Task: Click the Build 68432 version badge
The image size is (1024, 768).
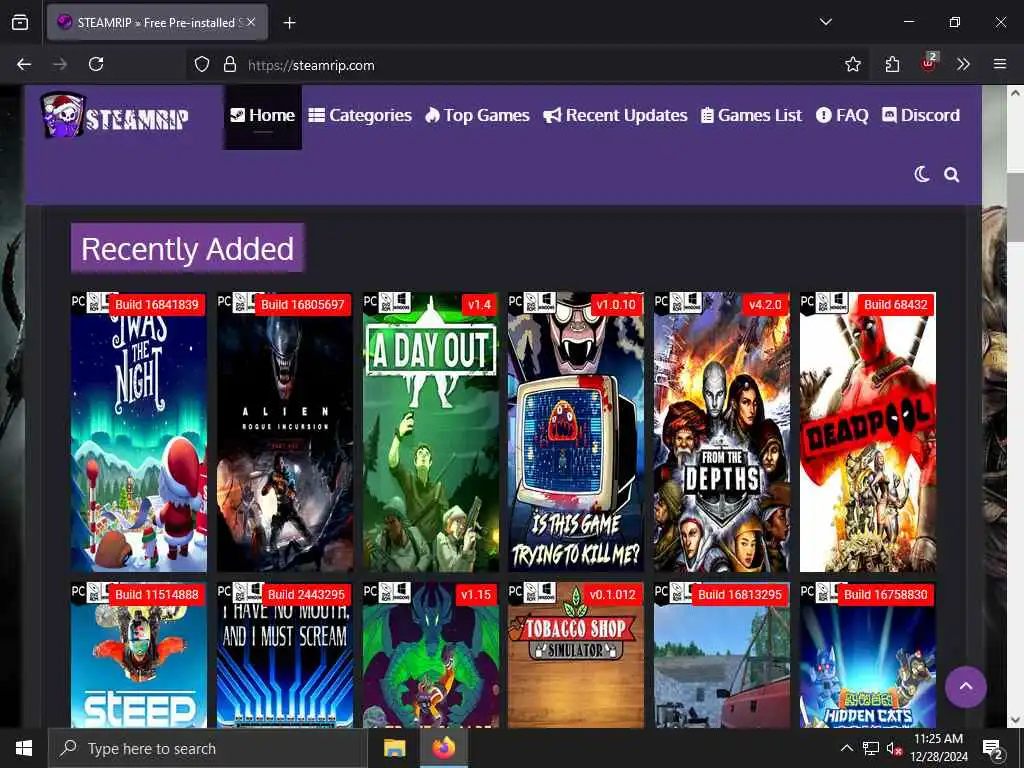Action: tap(895, 304)
